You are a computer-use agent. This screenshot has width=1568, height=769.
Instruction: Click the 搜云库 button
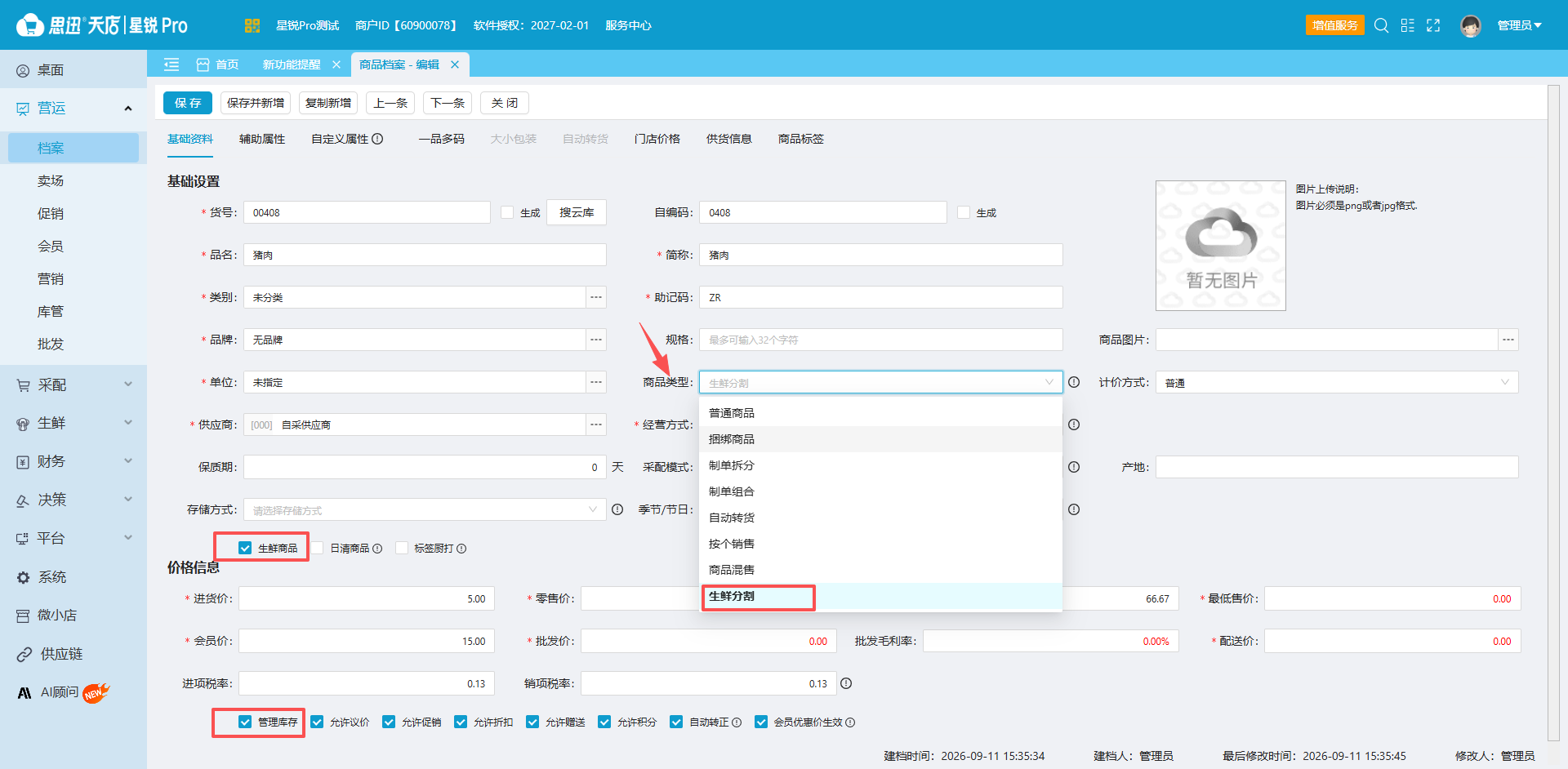(x=577, y=212)
